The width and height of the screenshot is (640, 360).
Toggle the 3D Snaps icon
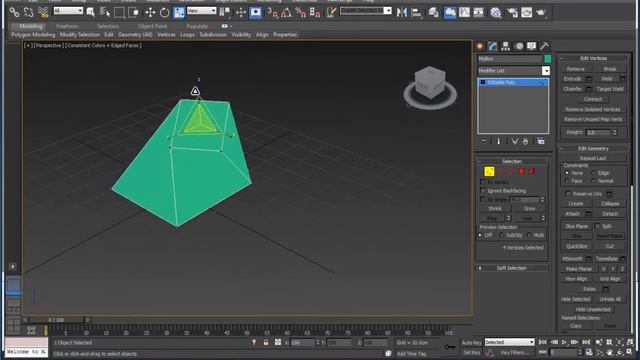tap(272, 12)
